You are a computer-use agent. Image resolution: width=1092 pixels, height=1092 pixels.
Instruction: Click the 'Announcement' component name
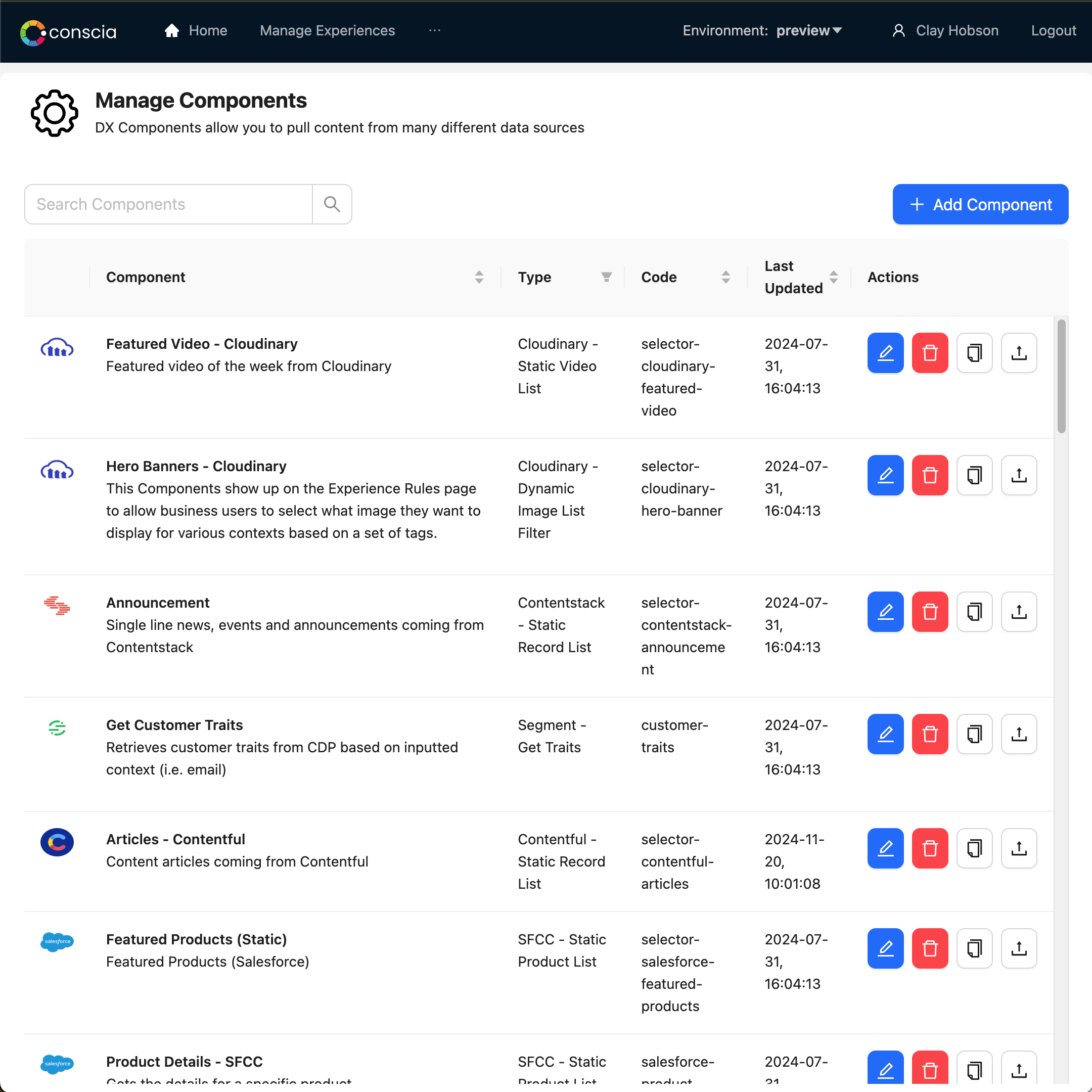click(x=158, y=603)
